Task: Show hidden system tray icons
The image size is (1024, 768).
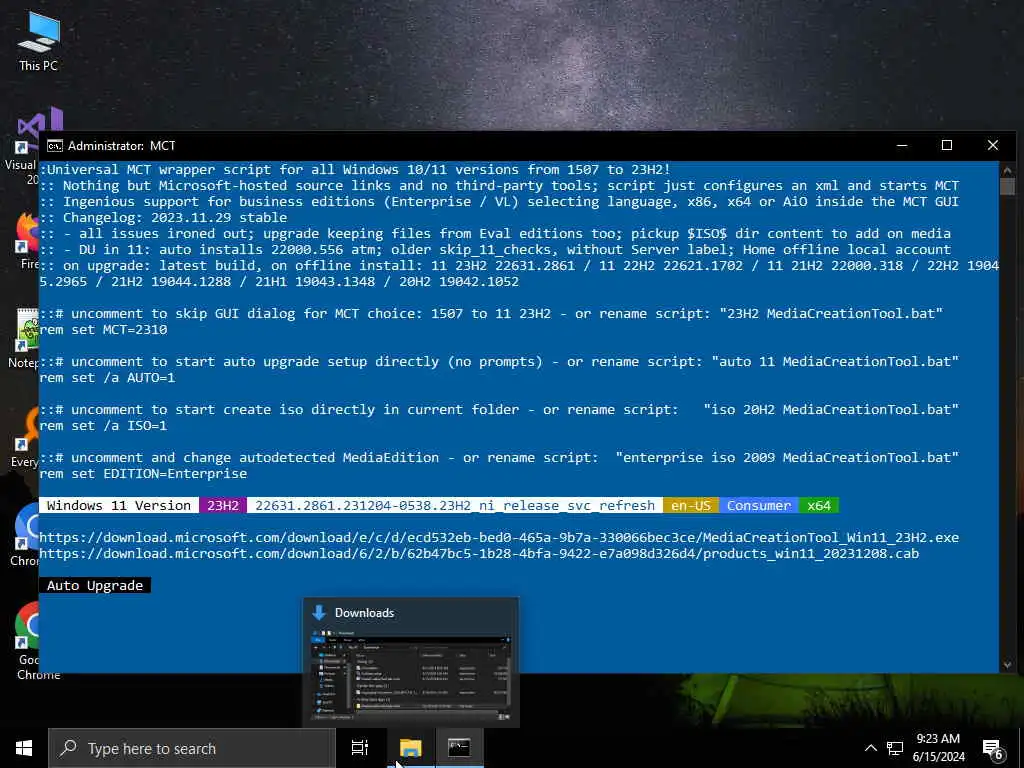Action: (871, 748)
